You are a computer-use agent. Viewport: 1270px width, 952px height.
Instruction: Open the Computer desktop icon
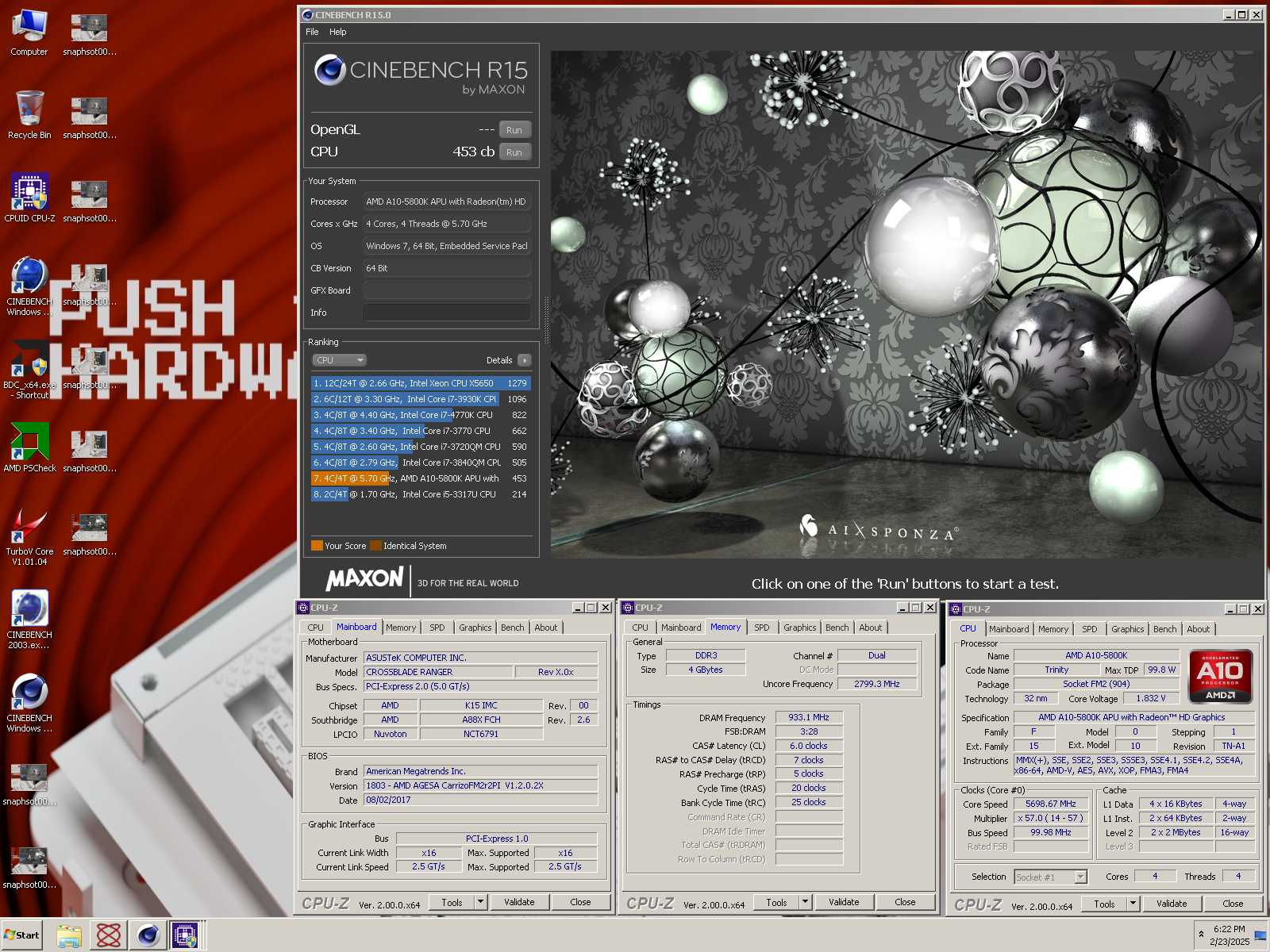tap(29, 33)
